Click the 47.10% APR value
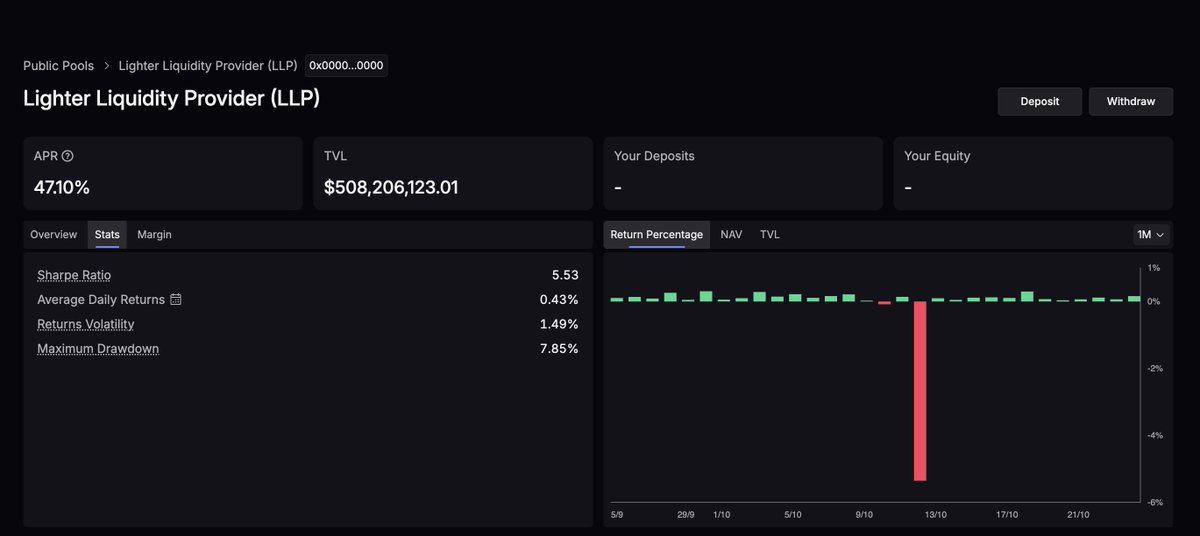This screenshot has height=536, width=1200. [62, 187]
